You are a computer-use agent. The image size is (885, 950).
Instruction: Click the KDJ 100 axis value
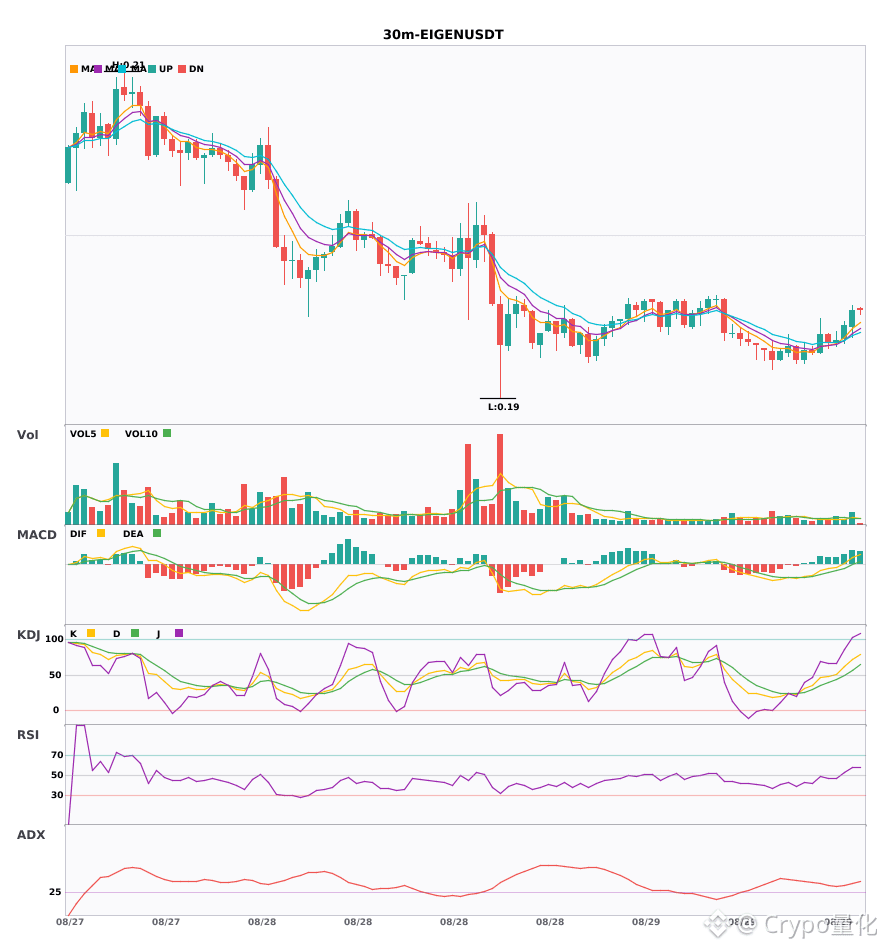[54, 639]
